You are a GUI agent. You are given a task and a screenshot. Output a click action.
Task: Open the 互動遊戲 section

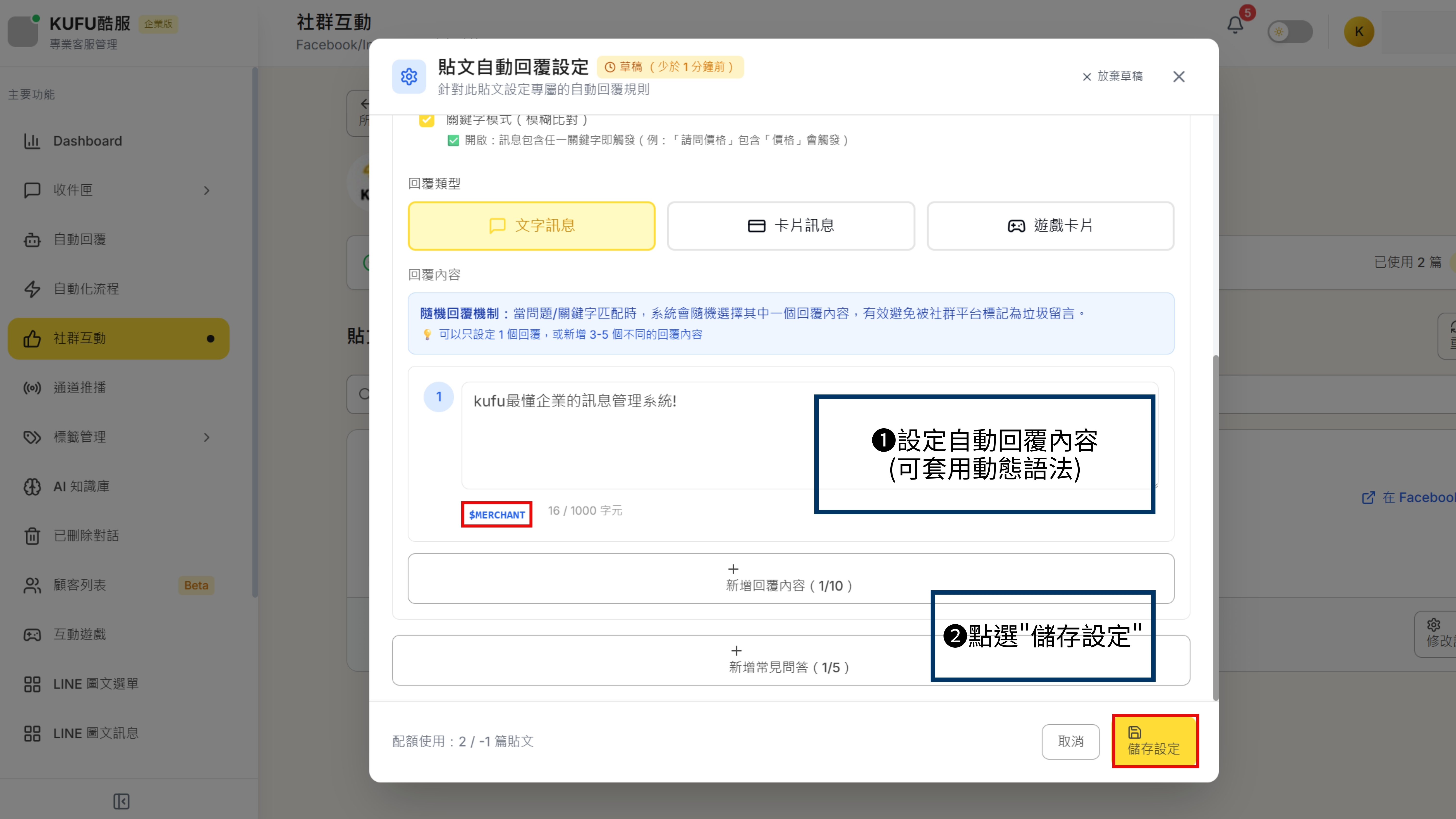tap(79, 634)
